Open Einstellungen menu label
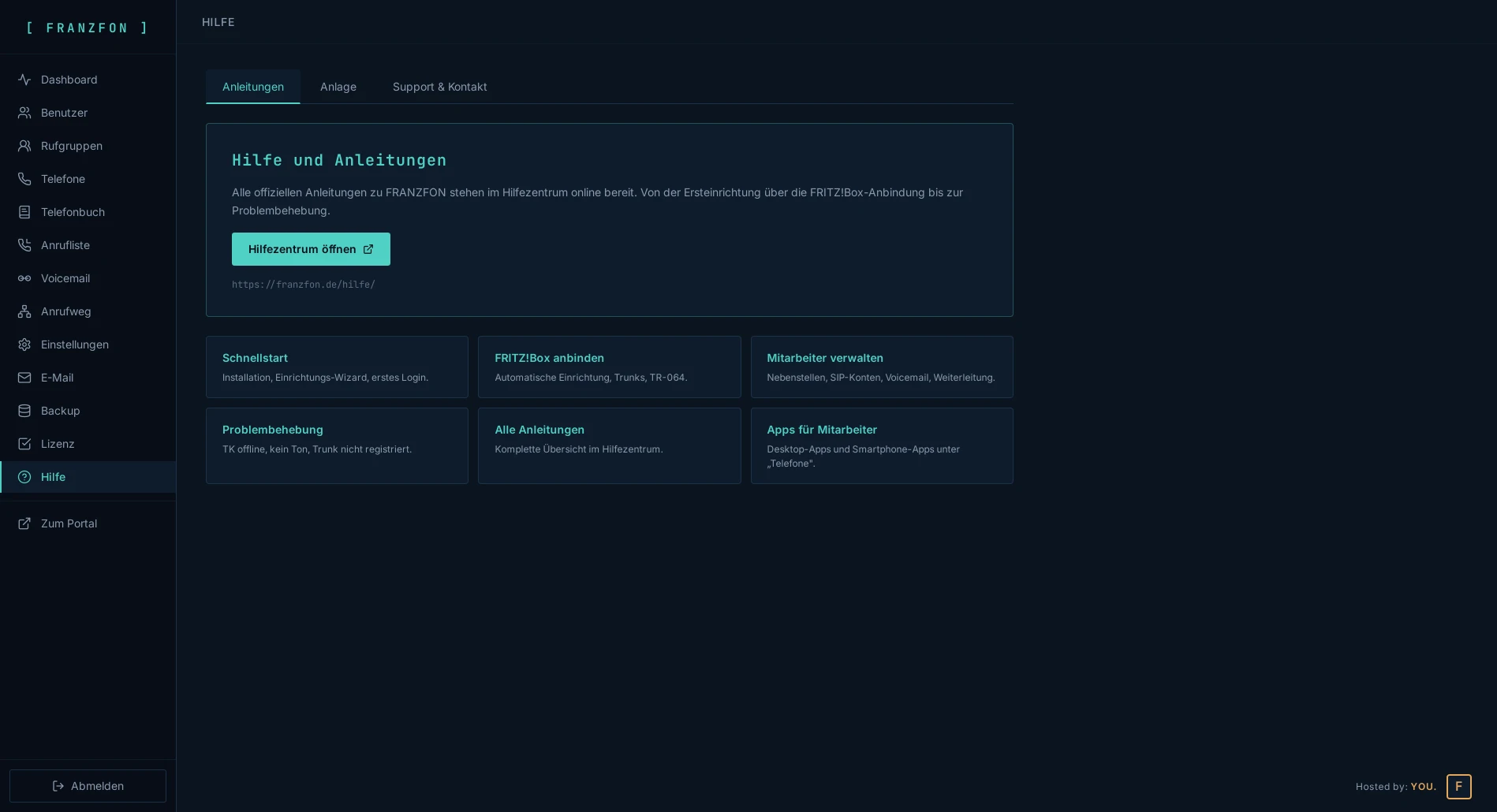This screenshot has width=1497, height=812. coord(75,345)
